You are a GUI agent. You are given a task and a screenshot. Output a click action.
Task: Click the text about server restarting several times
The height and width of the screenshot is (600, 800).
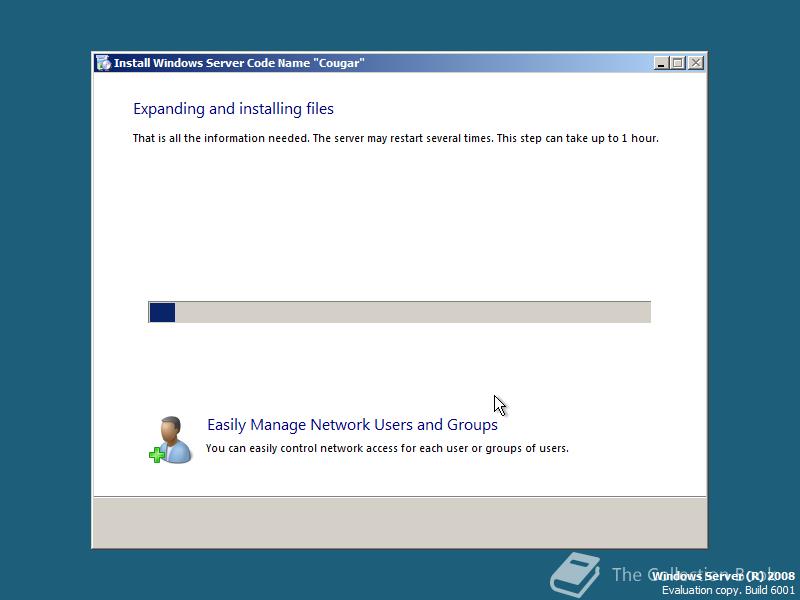coord(395,138)
